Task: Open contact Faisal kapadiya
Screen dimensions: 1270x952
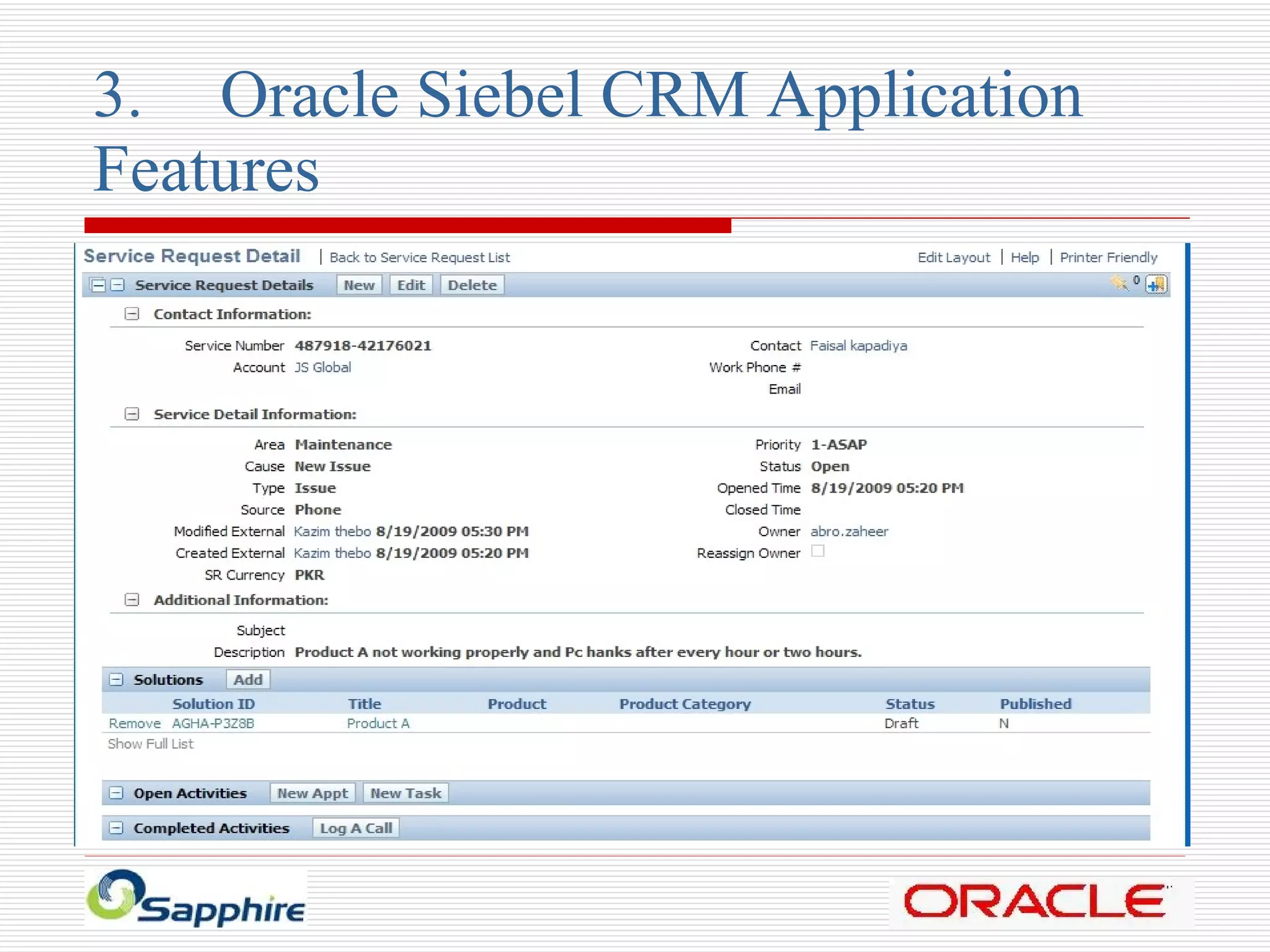Action: (x=858, y=345)
